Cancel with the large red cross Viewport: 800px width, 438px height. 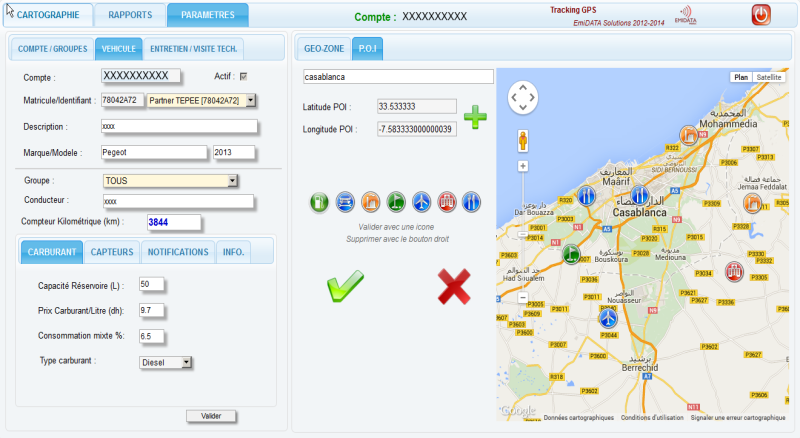pyautogui.click(x=454, y=286)
